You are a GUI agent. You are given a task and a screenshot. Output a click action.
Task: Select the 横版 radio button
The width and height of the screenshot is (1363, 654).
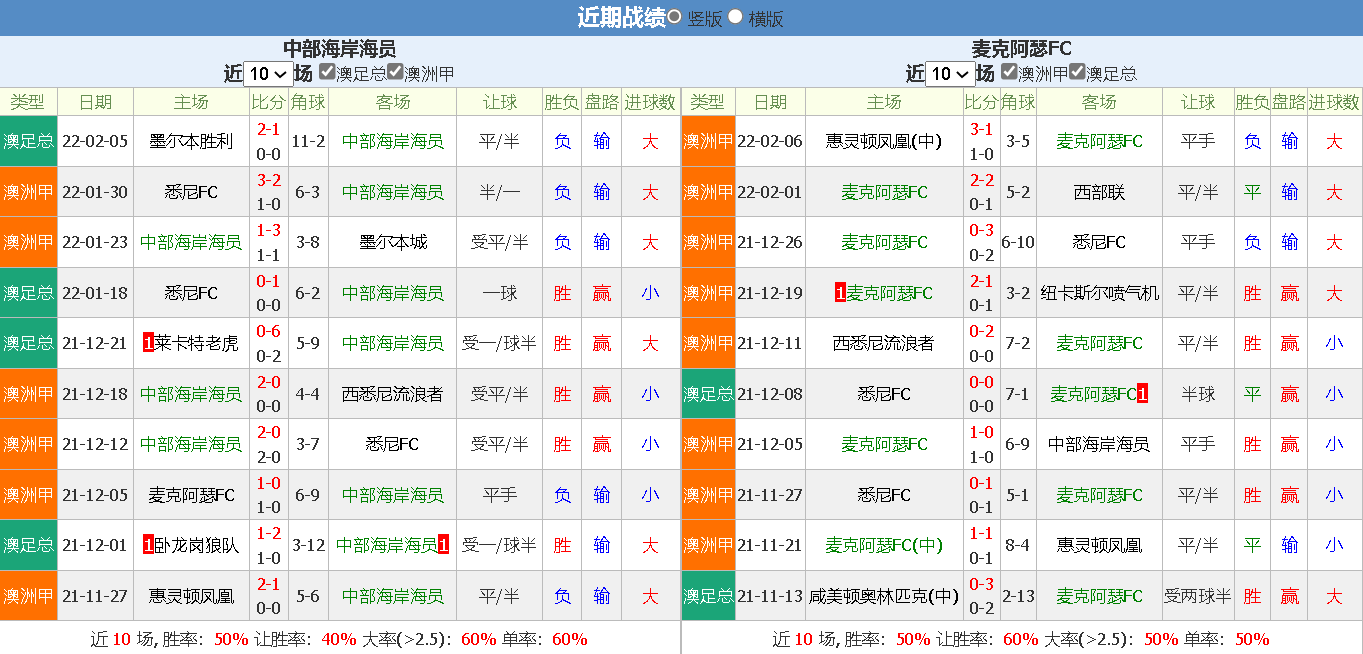(x=736, y=16)
